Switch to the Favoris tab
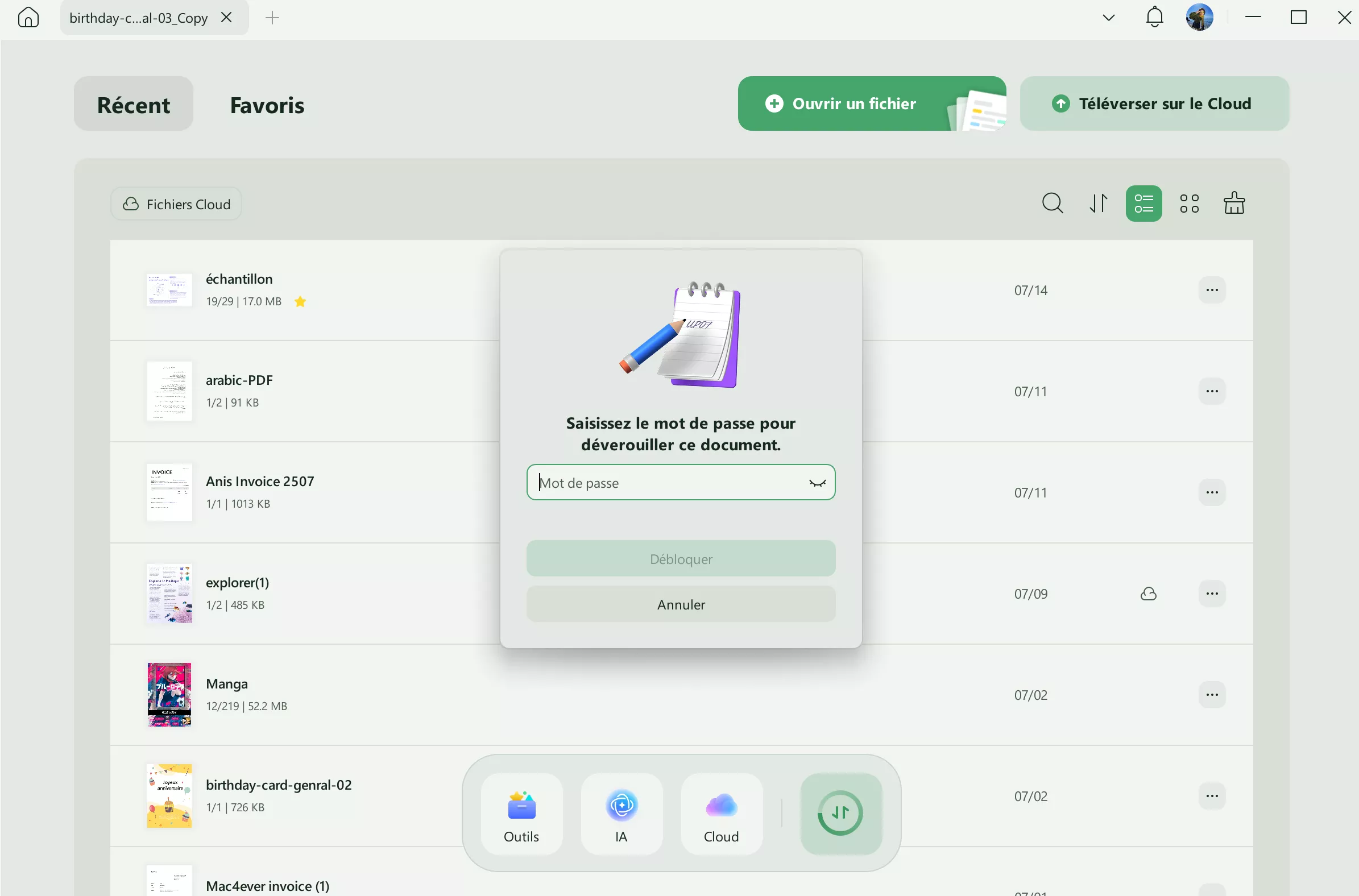This screenshot has height=896, width=1359. pos(267,105)
